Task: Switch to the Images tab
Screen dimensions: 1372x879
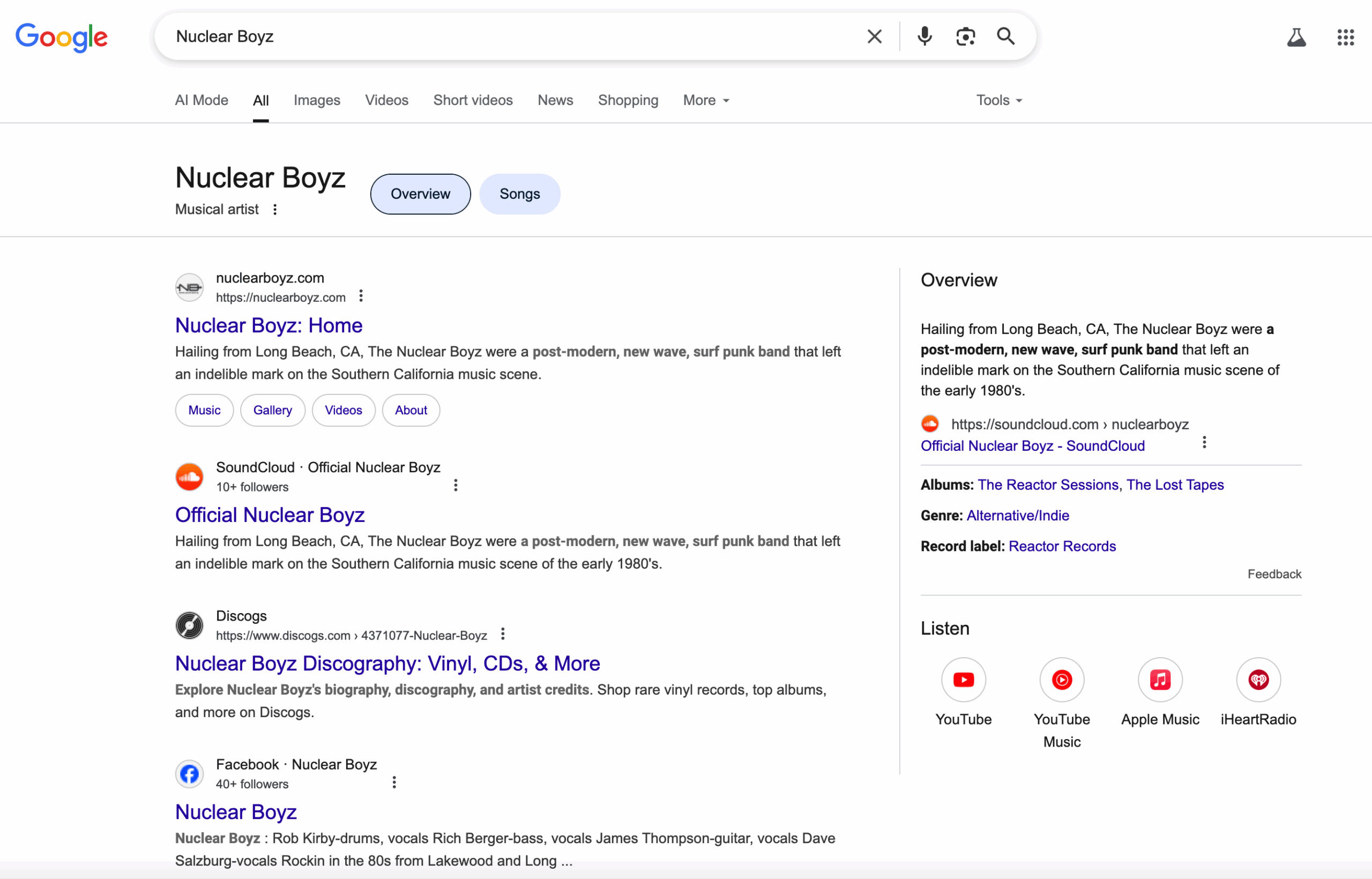Action: [x=317, y=100]
